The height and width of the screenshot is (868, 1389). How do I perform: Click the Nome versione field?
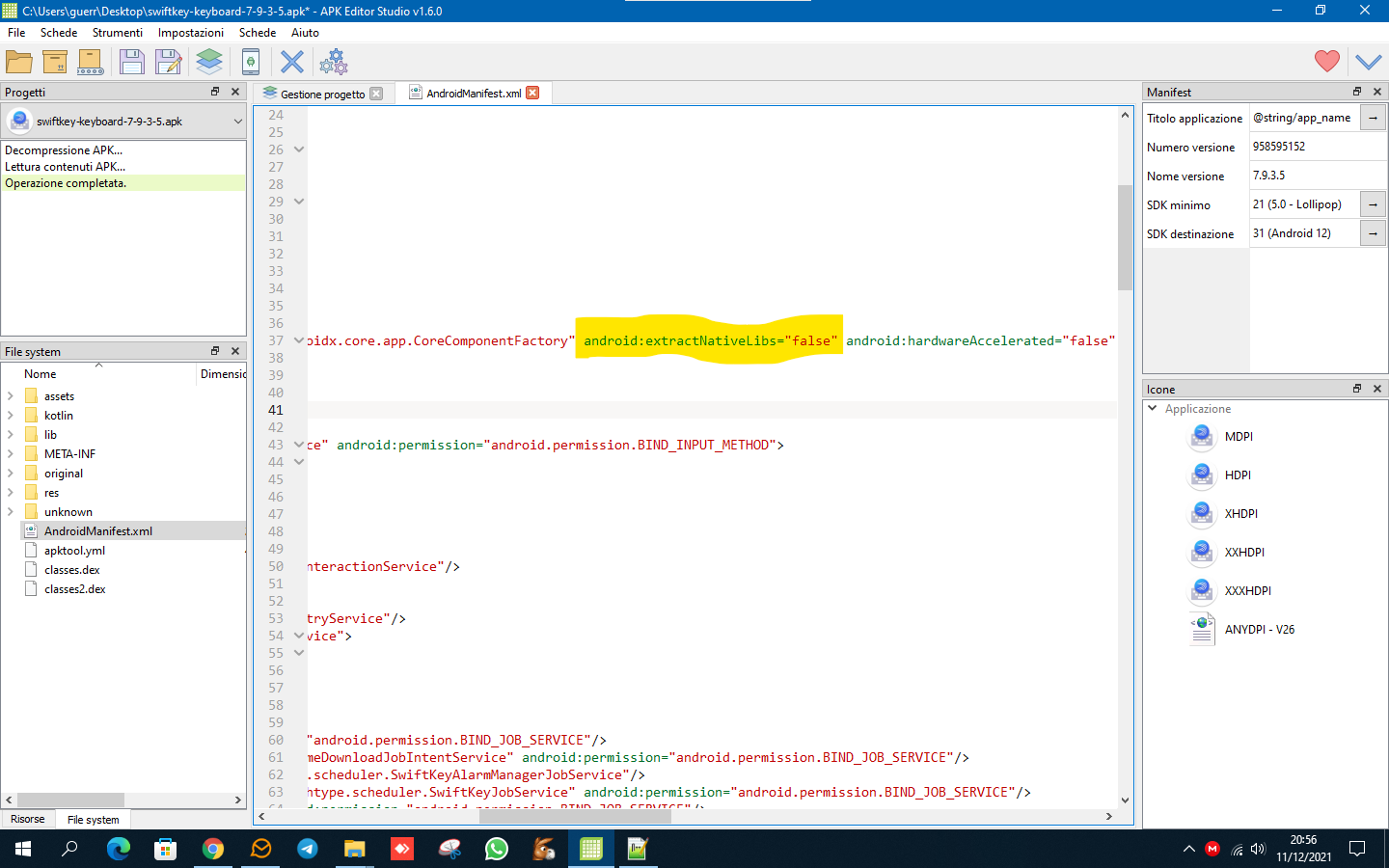click(x=1318, y=176)
